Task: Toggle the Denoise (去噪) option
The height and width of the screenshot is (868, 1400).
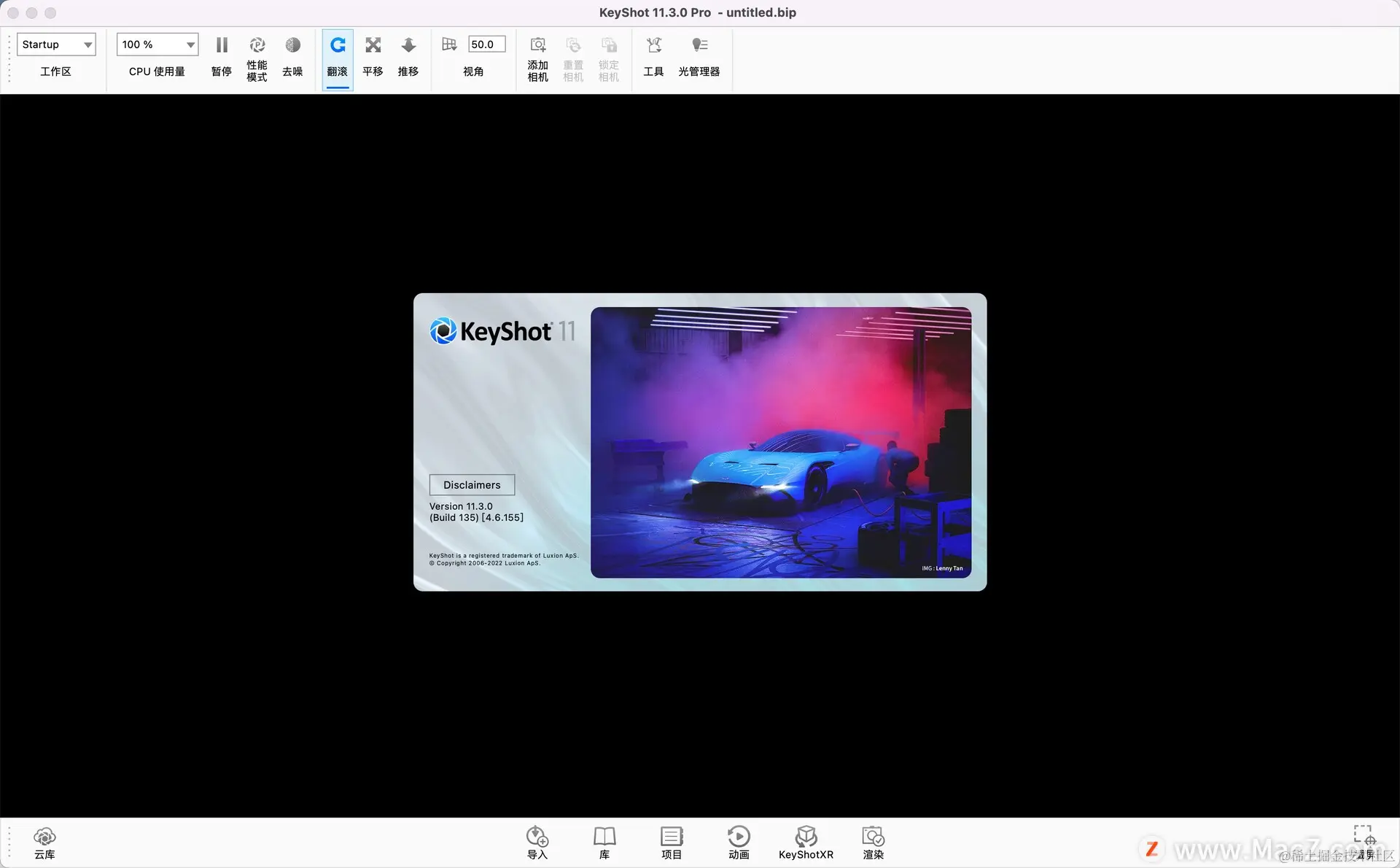Action: point(292,45)
